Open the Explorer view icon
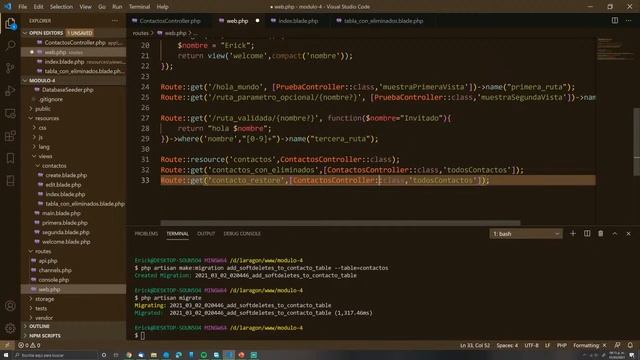 10,24
